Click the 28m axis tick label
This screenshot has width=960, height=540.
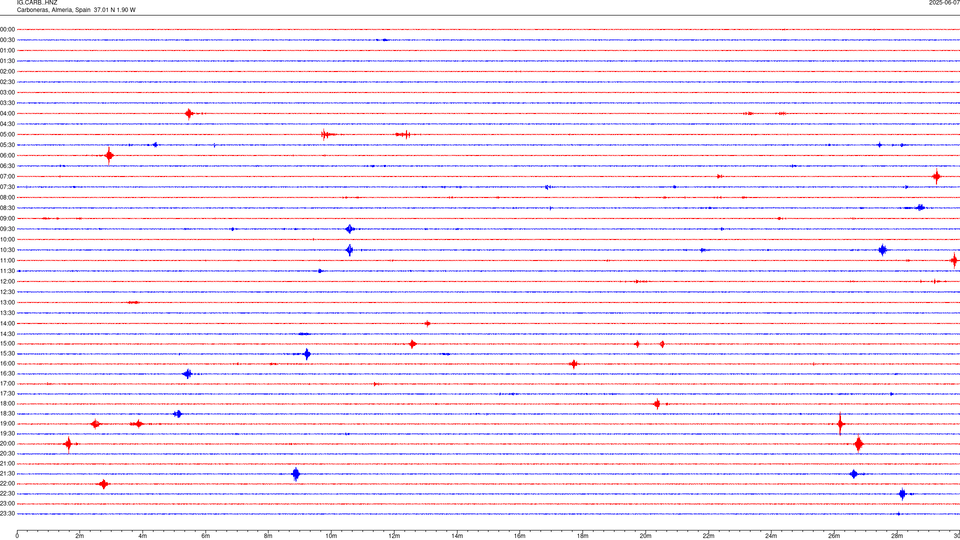pyautogui.click(x=897, y=536)
